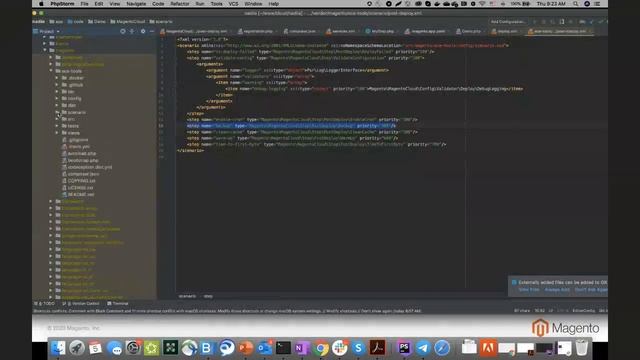Open the Project view selector dropdown
Viewport: 640px width, 360px height.
tap(47, 31)
